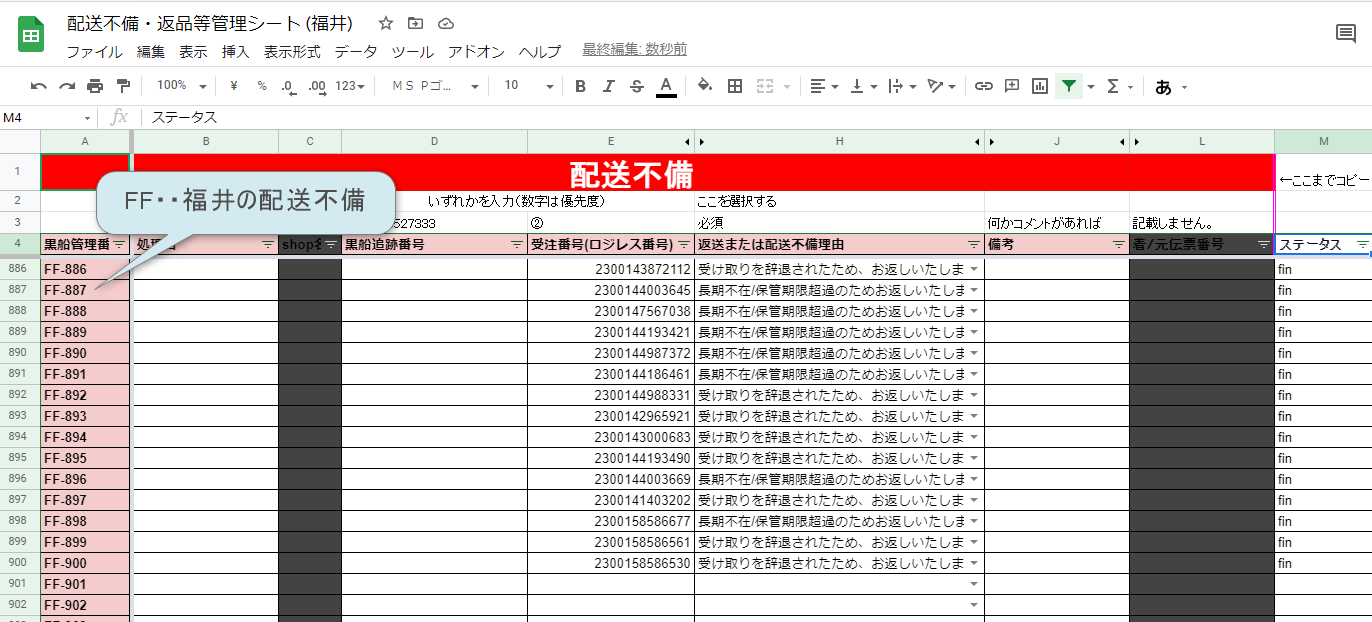Open filter on 返送または配送不備理由 header
The image size is (1372, 622).
(973, 245)
